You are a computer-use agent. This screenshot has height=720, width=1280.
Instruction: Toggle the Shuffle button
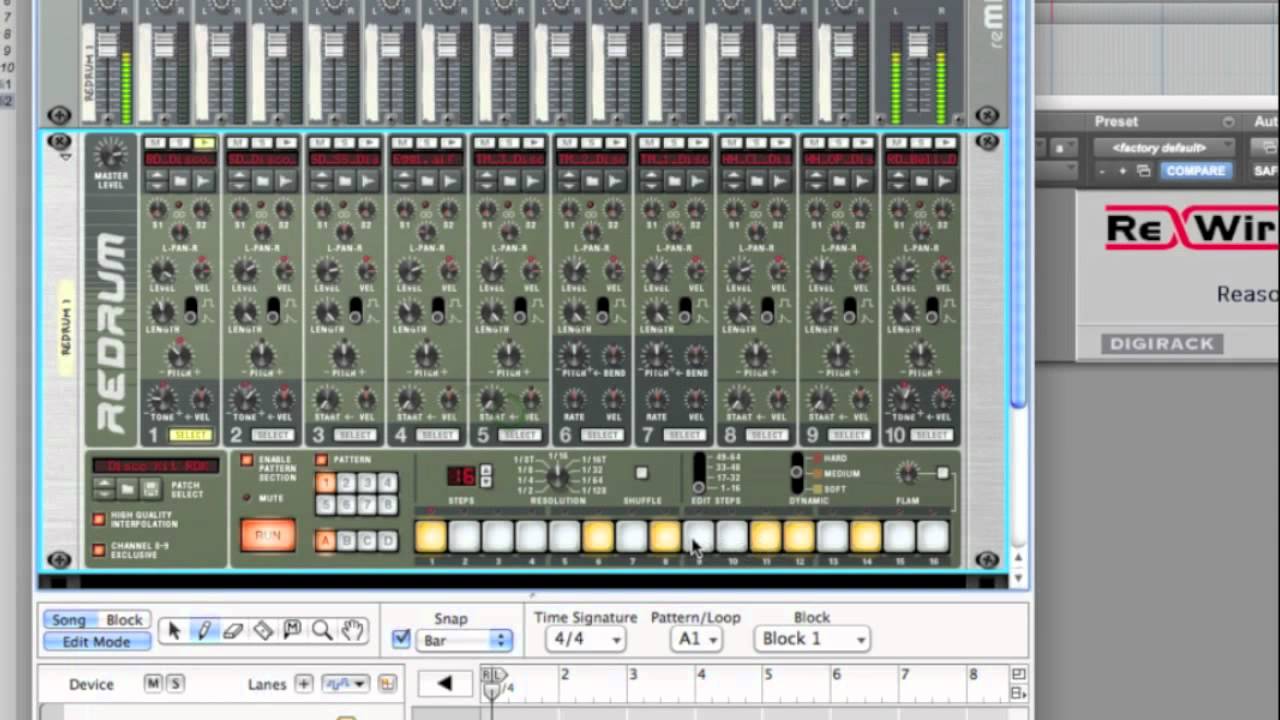click(x=642, y=474)
